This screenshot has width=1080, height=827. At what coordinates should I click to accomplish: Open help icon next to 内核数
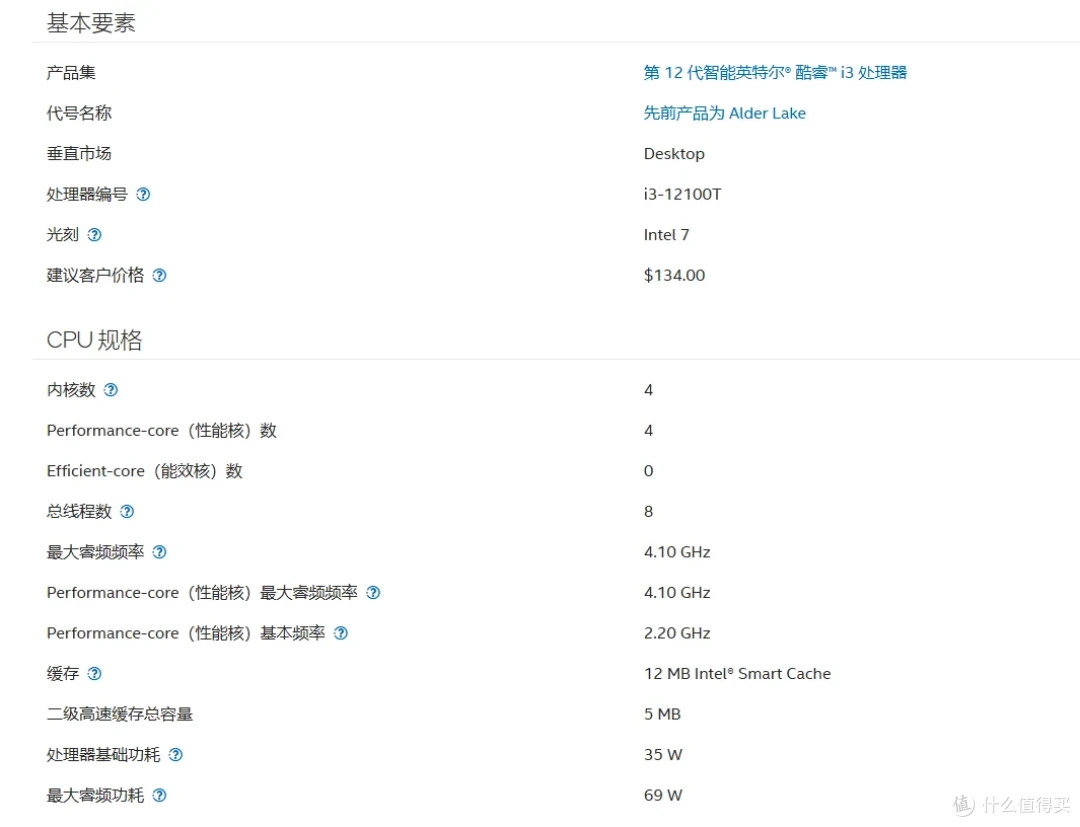[x=111, y=390]
